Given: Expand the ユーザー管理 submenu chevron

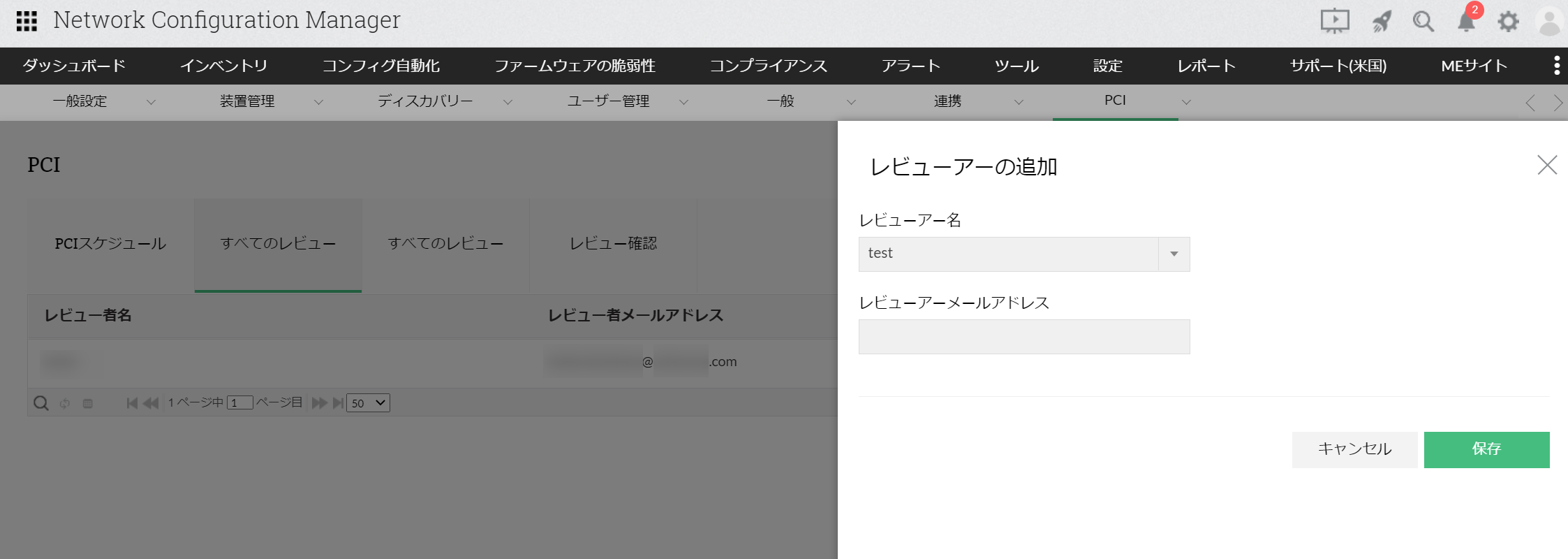Looking at the screenshot, I should [683, 102].
